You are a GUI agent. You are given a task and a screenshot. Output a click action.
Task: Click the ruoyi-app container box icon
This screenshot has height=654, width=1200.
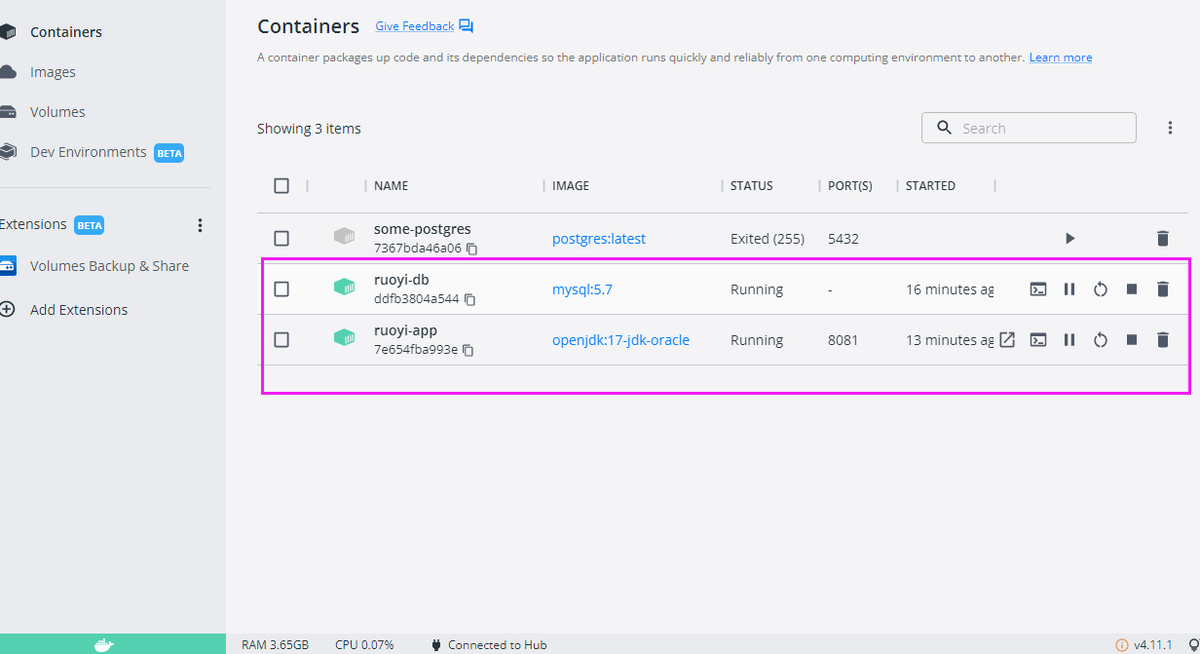344,339
